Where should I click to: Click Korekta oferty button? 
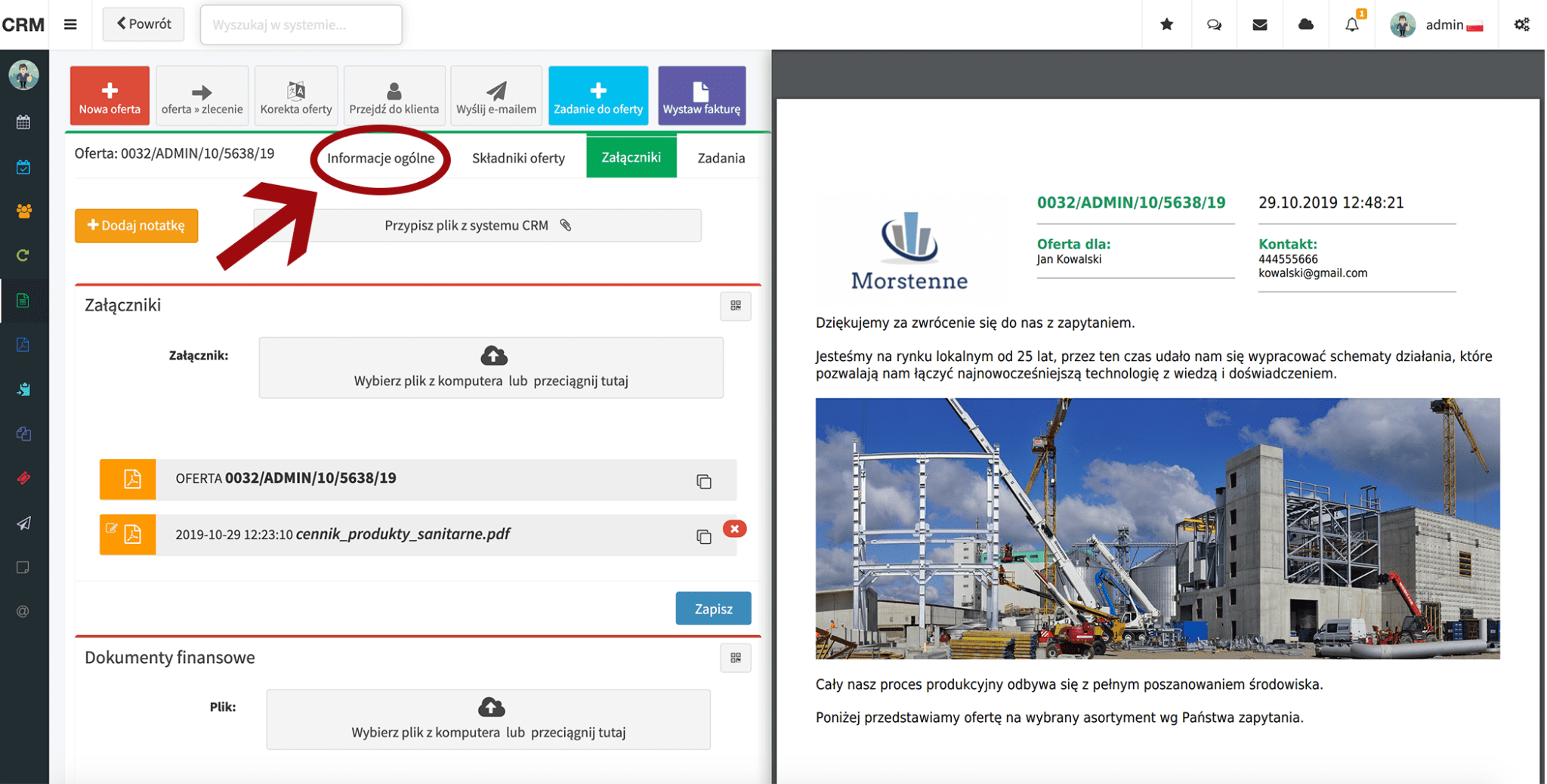[296, 95]
